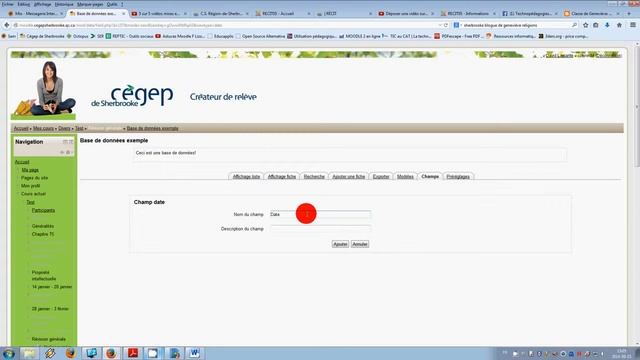The image size is (640, 360).
Task: Open the Firefox Outils menu
Action: (x=112, y=4)
